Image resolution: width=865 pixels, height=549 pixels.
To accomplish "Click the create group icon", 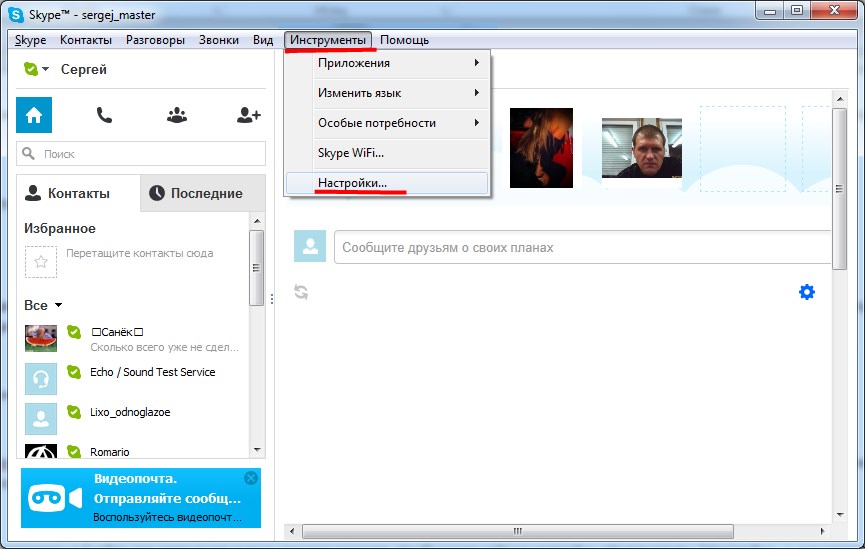I will pos(177,115).
